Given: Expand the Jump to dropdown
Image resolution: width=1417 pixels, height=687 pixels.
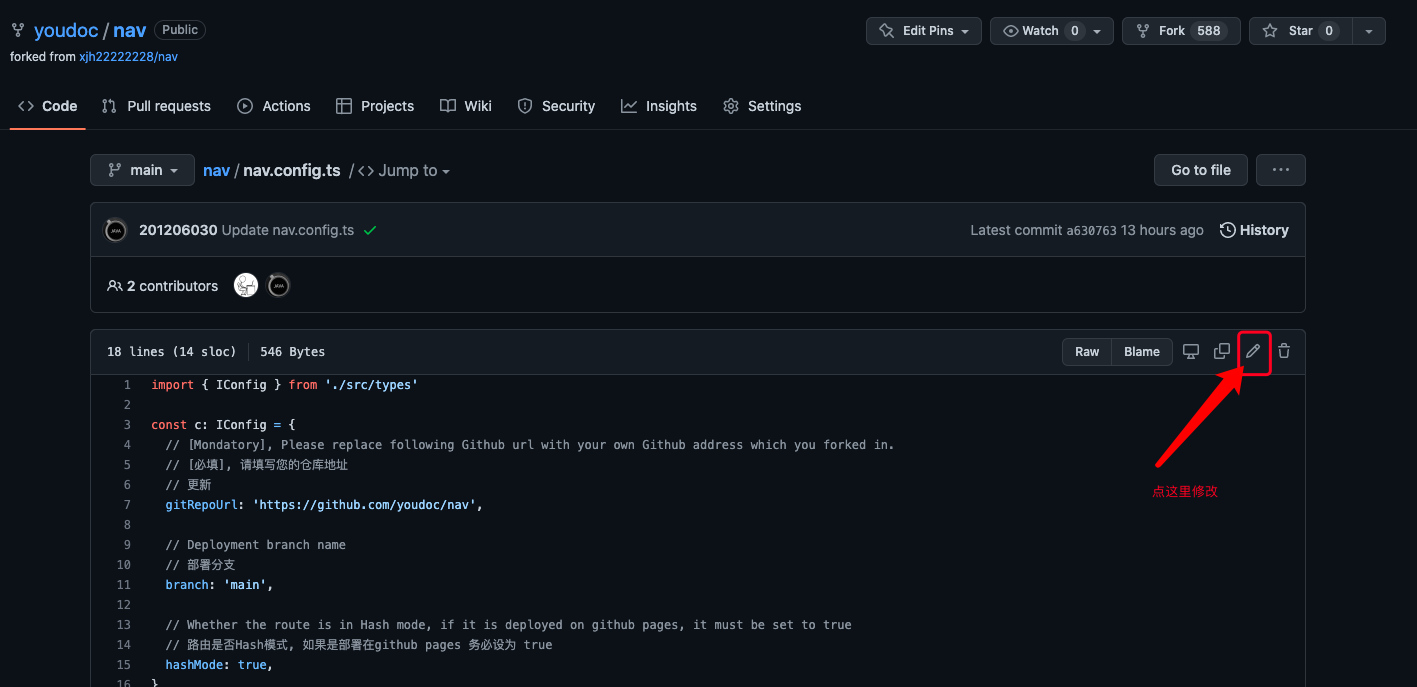Looking at the screenshot, I should point(404,170).
